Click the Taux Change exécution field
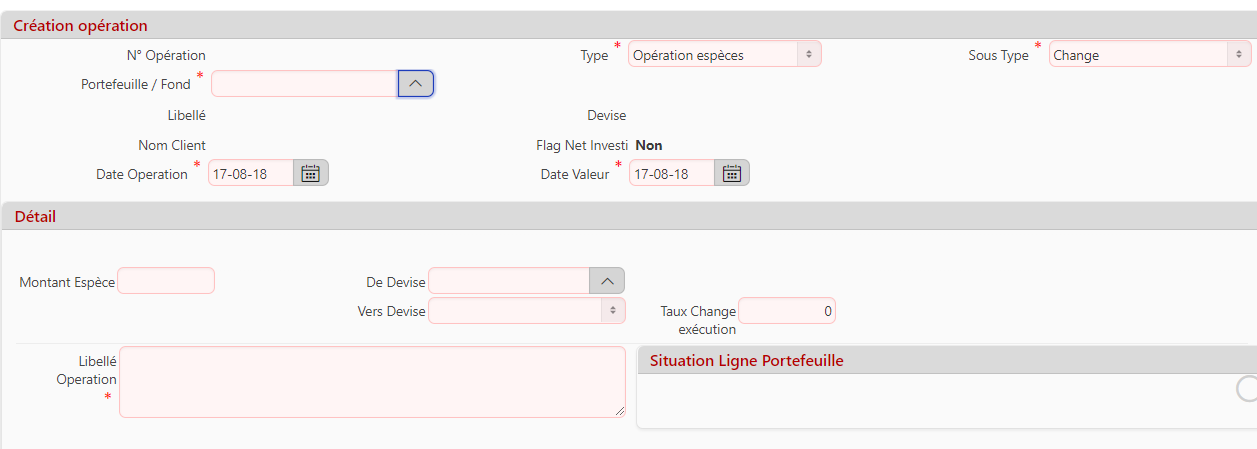The image size is (1257, 449). tap(787, 311)
